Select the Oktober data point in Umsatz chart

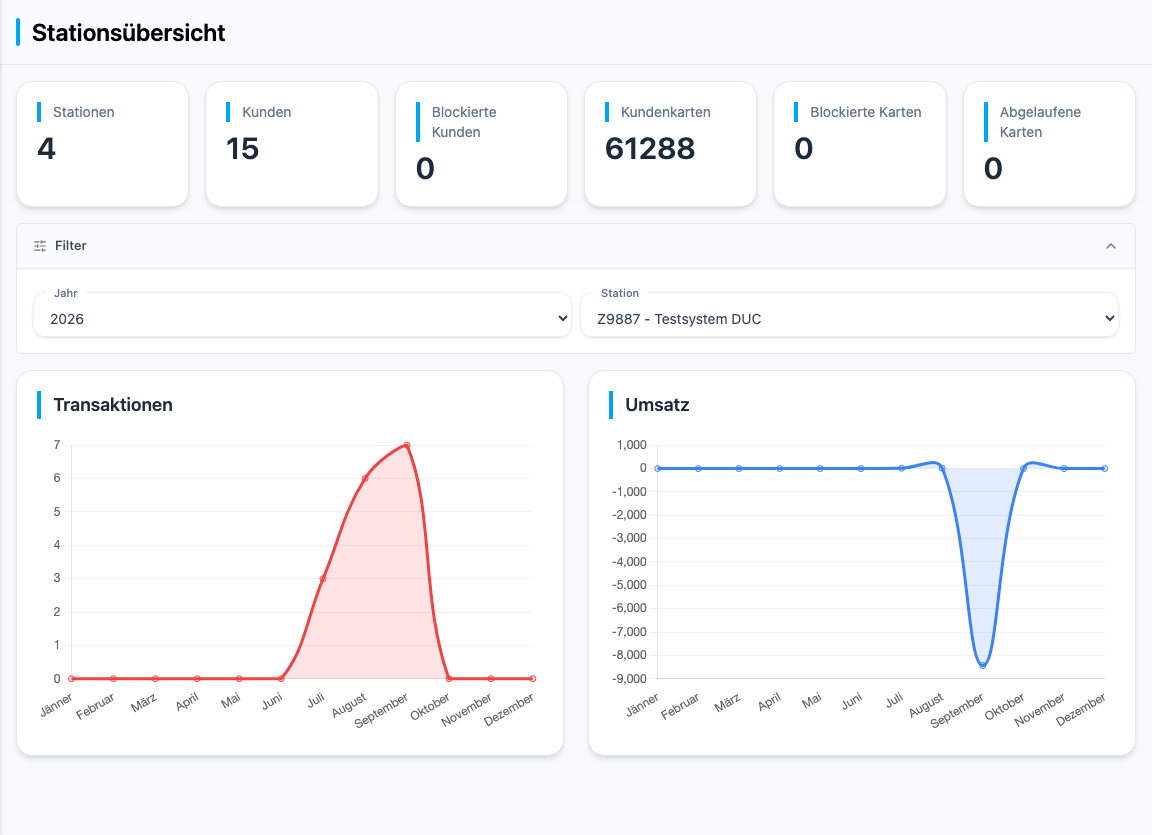pos(1023,469)
